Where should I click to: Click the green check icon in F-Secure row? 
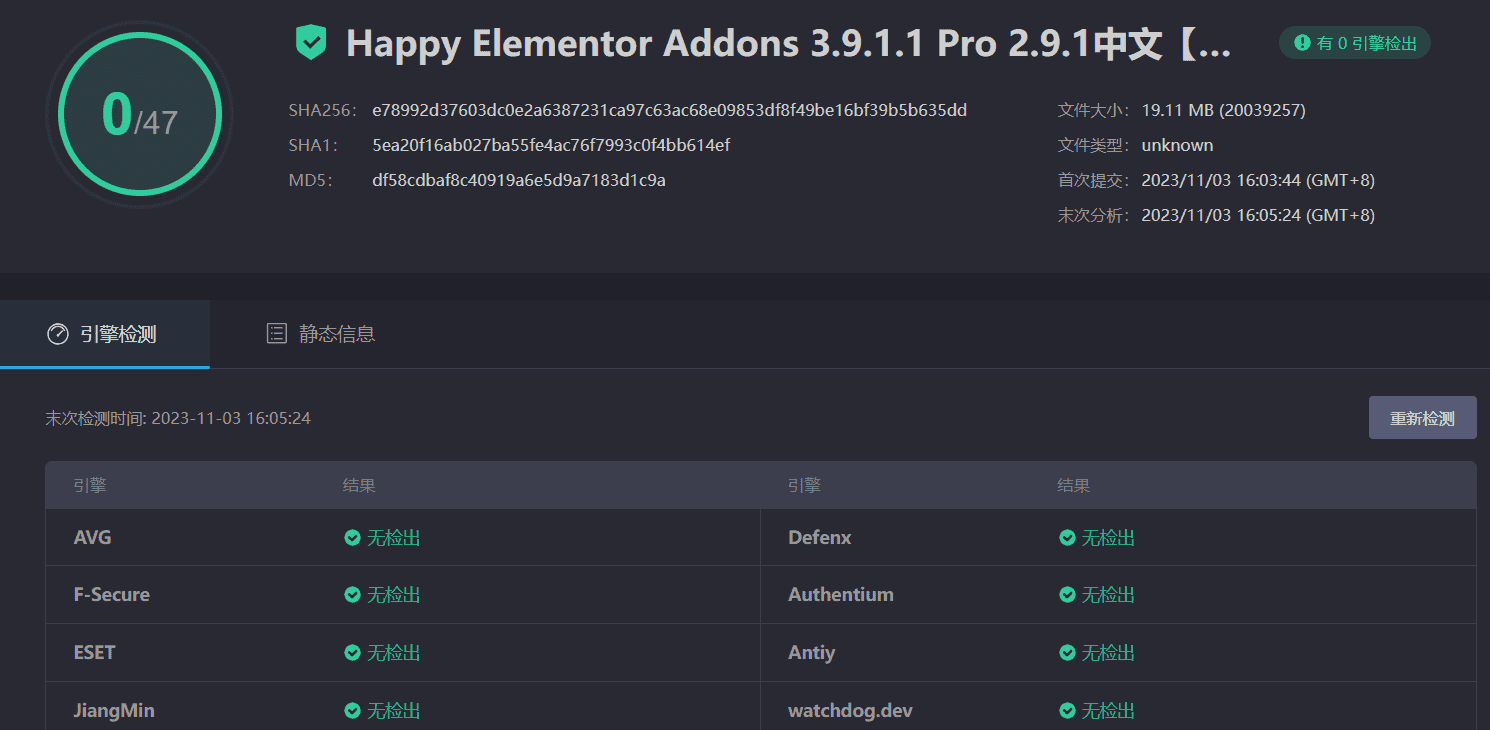[352, 595]
